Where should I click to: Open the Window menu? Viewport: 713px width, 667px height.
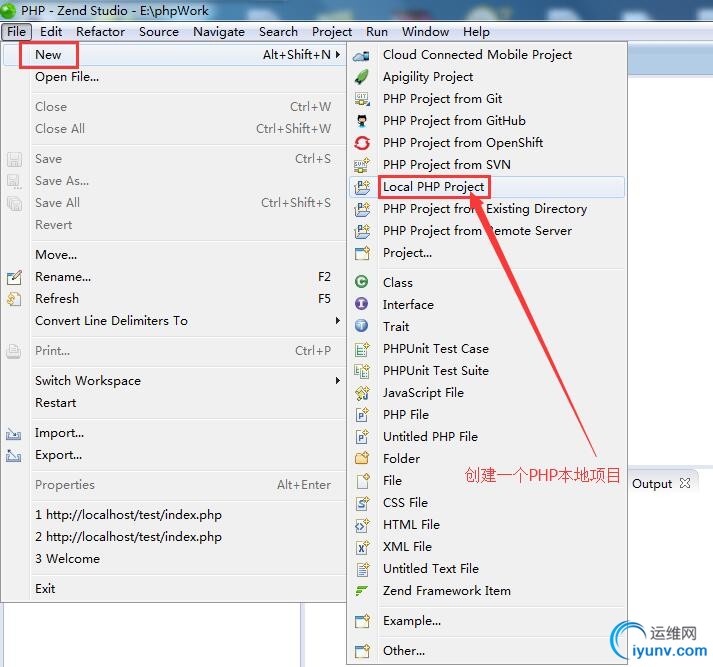pyautogui.click(x=426, y=32)
